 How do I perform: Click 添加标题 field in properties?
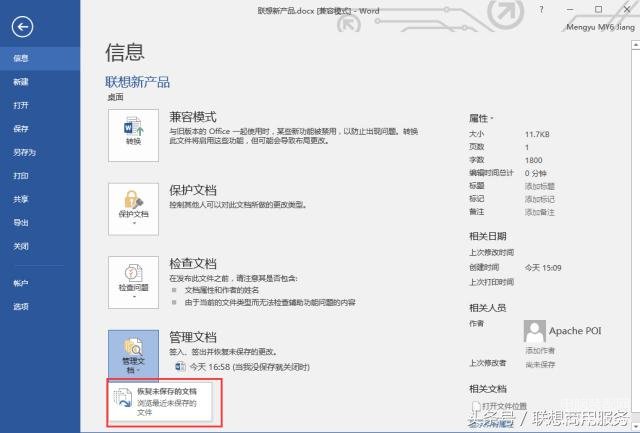click(540, 187)
